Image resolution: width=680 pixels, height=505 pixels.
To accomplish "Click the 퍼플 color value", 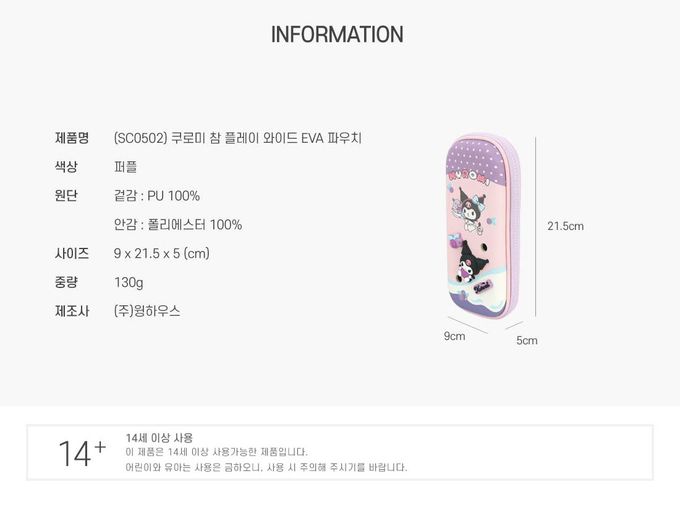I will [x=126, y=166].
